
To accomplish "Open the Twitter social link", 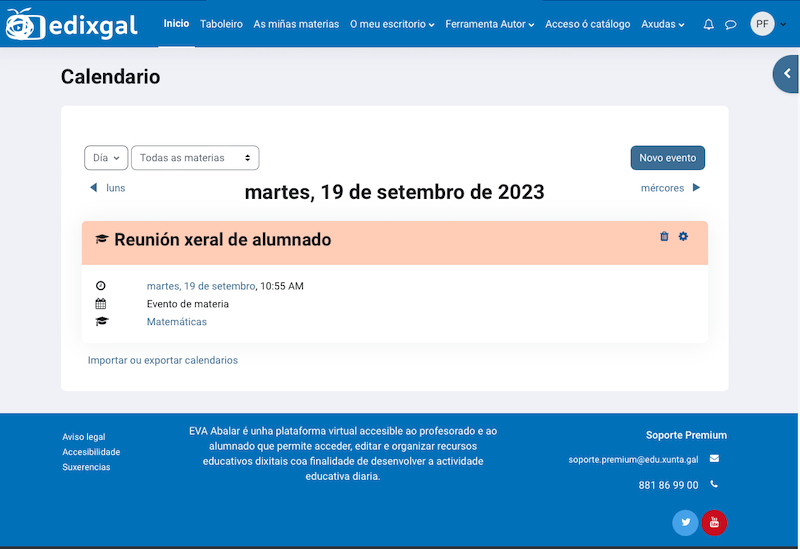I will [685, 522].
